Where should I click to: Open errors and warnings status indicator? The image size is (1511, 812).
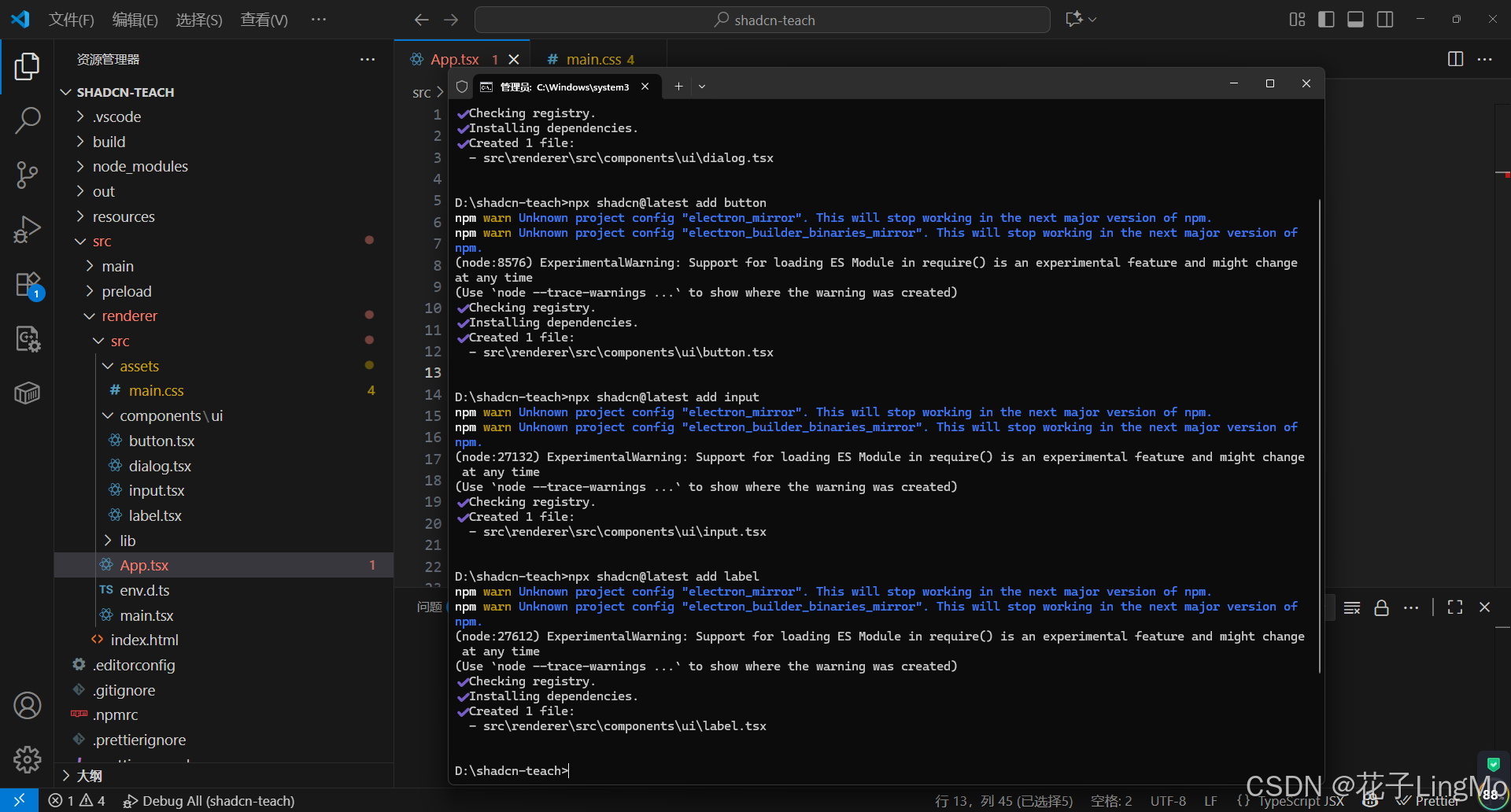(76, 800)
